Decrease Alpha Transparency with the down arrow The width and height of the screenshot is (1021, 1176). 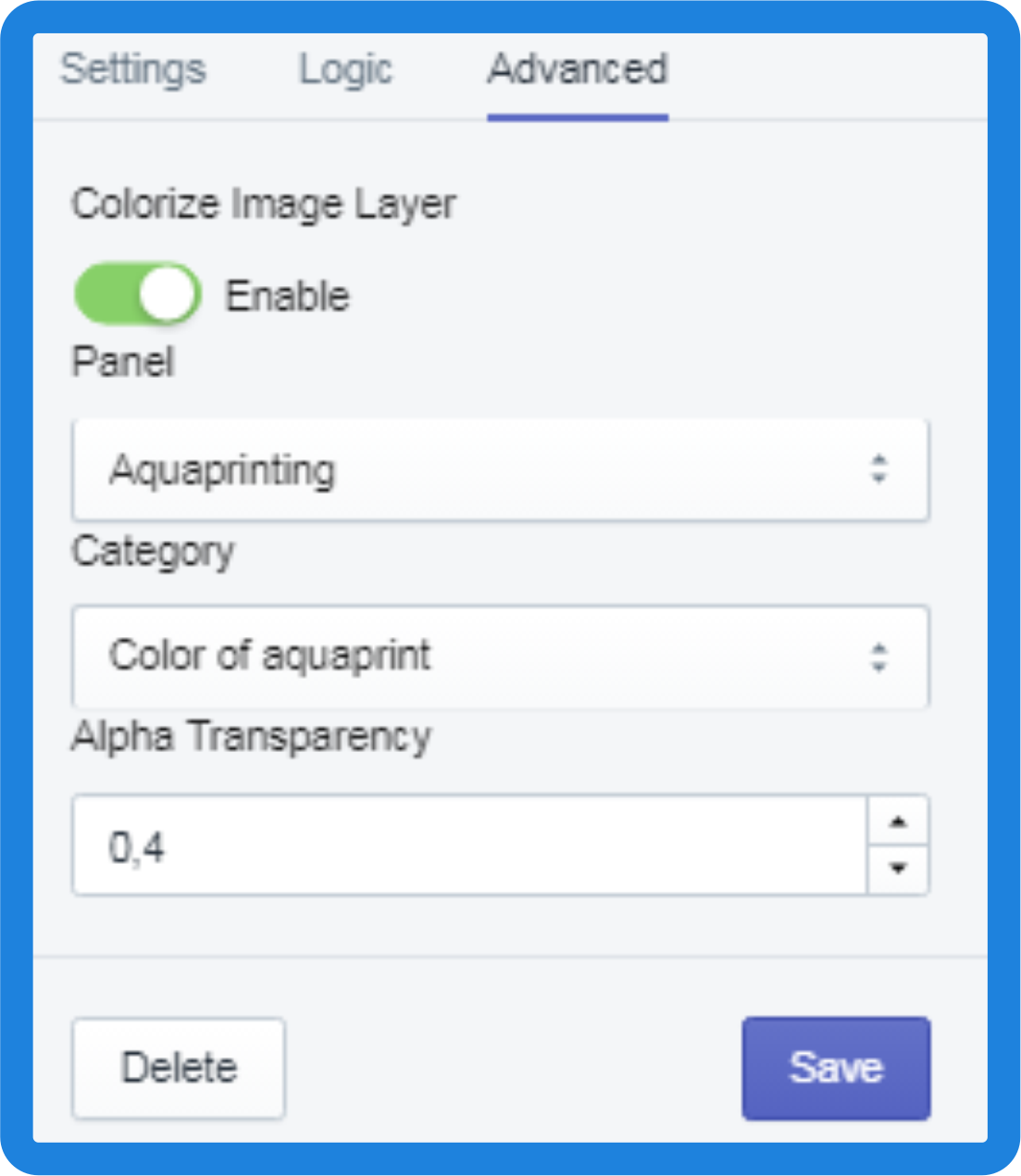[897, 869]
